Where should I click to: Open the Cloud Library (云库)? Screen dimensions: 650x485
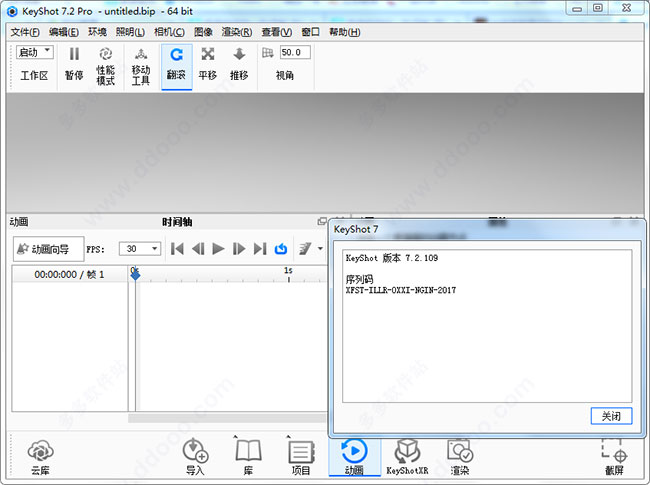coord(40,458)
